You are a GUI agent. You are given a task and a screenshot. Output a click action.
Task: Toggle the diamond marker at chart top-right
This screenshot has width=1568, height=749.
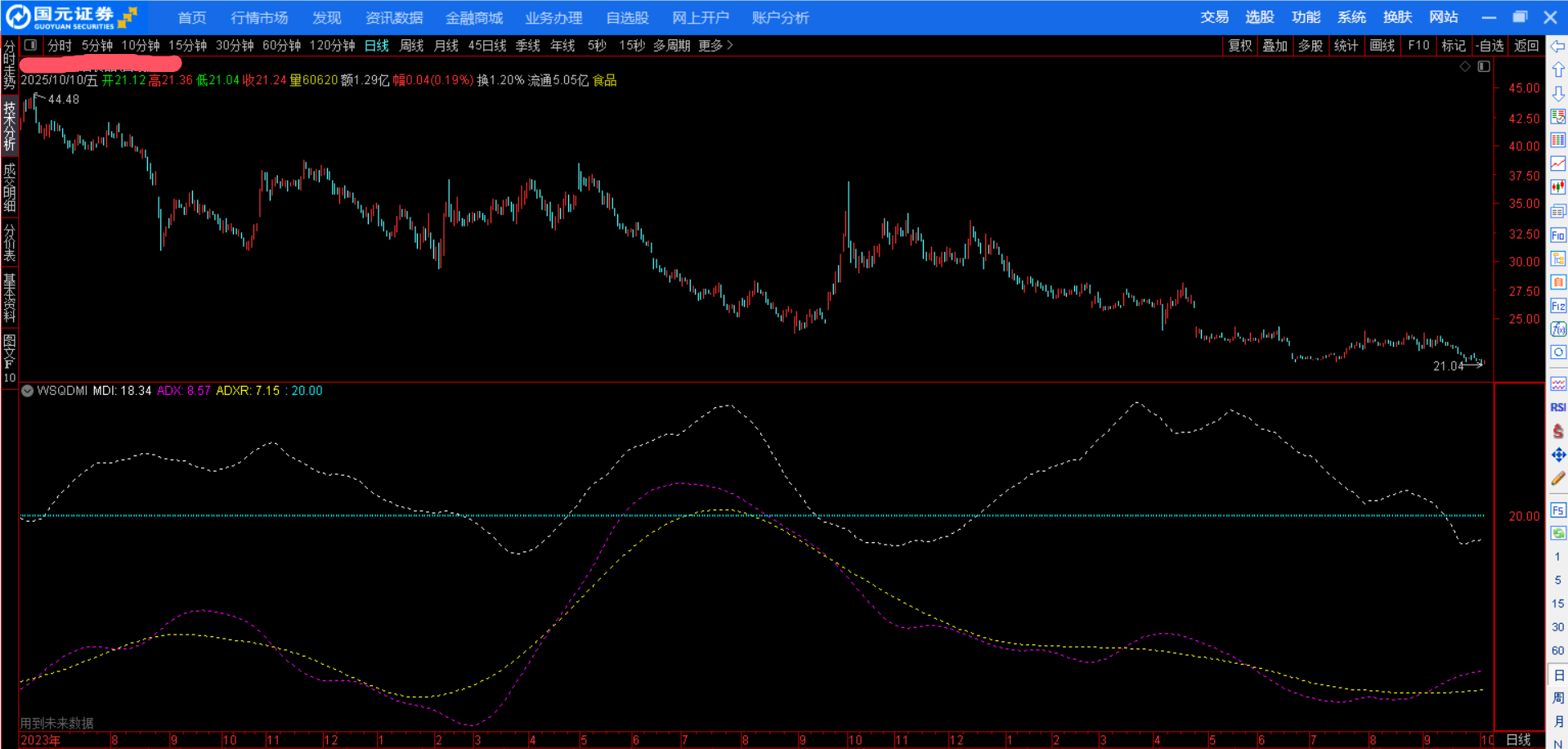[1465, 66]
